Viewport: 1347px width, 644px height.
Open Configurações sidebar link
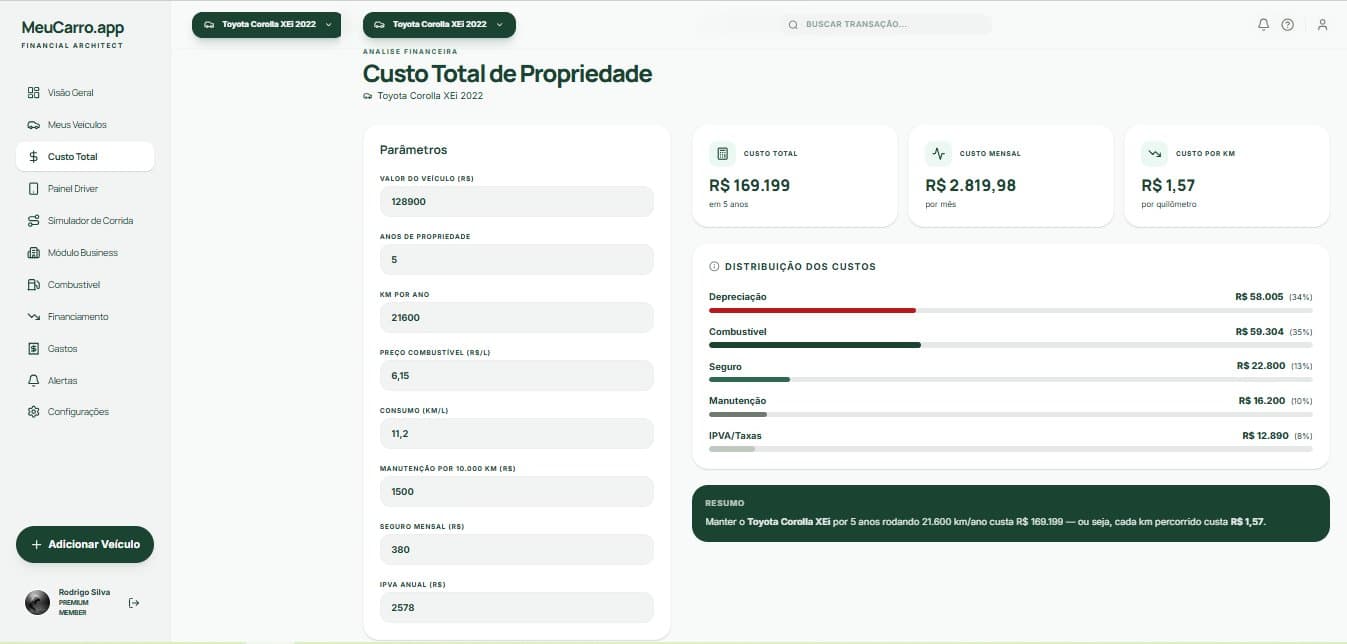click(85, 412)
